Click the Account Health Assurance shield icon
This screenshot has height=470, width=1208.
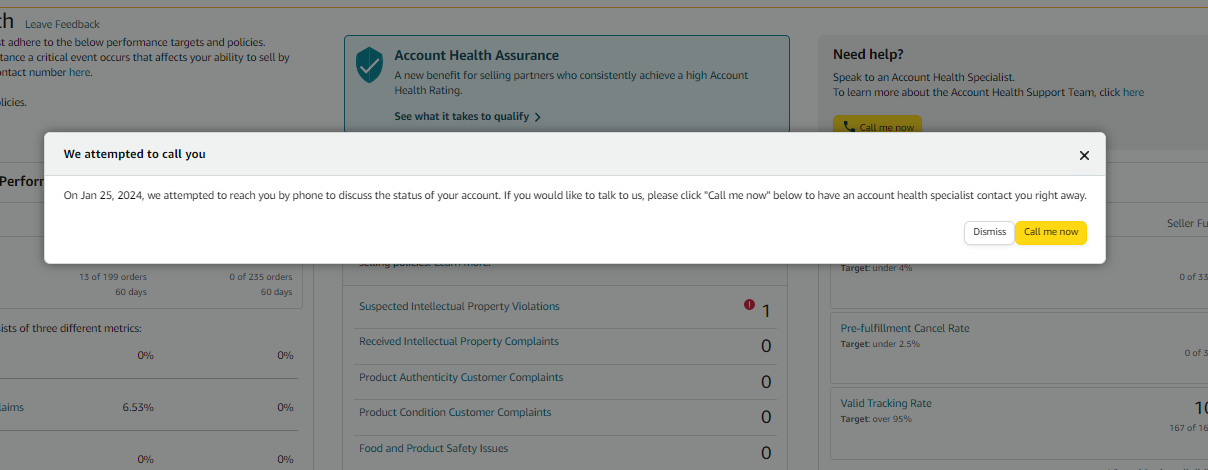(370, 65)
